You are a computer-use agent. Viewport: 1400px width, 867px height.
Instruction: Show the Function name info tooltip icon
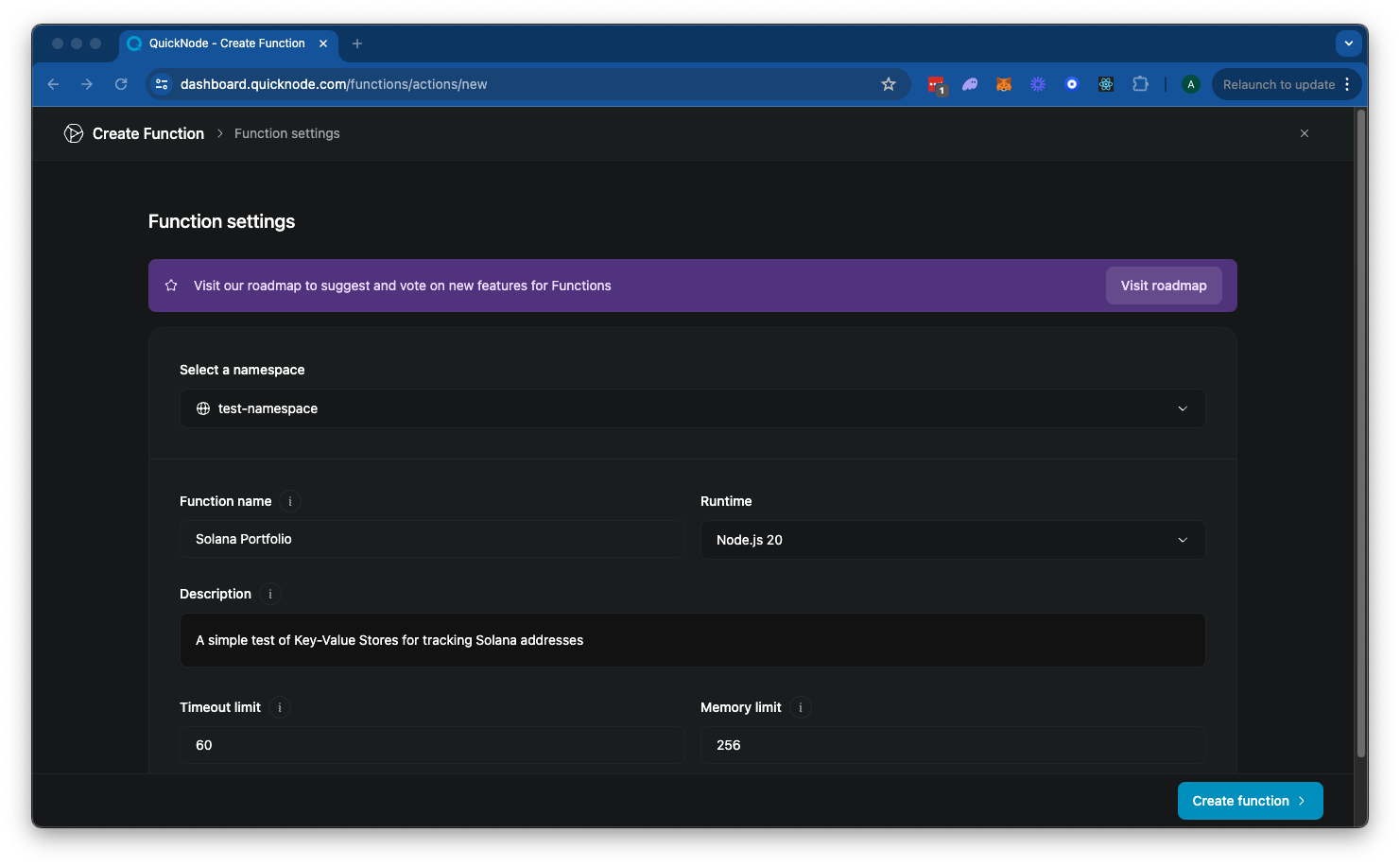290,501
